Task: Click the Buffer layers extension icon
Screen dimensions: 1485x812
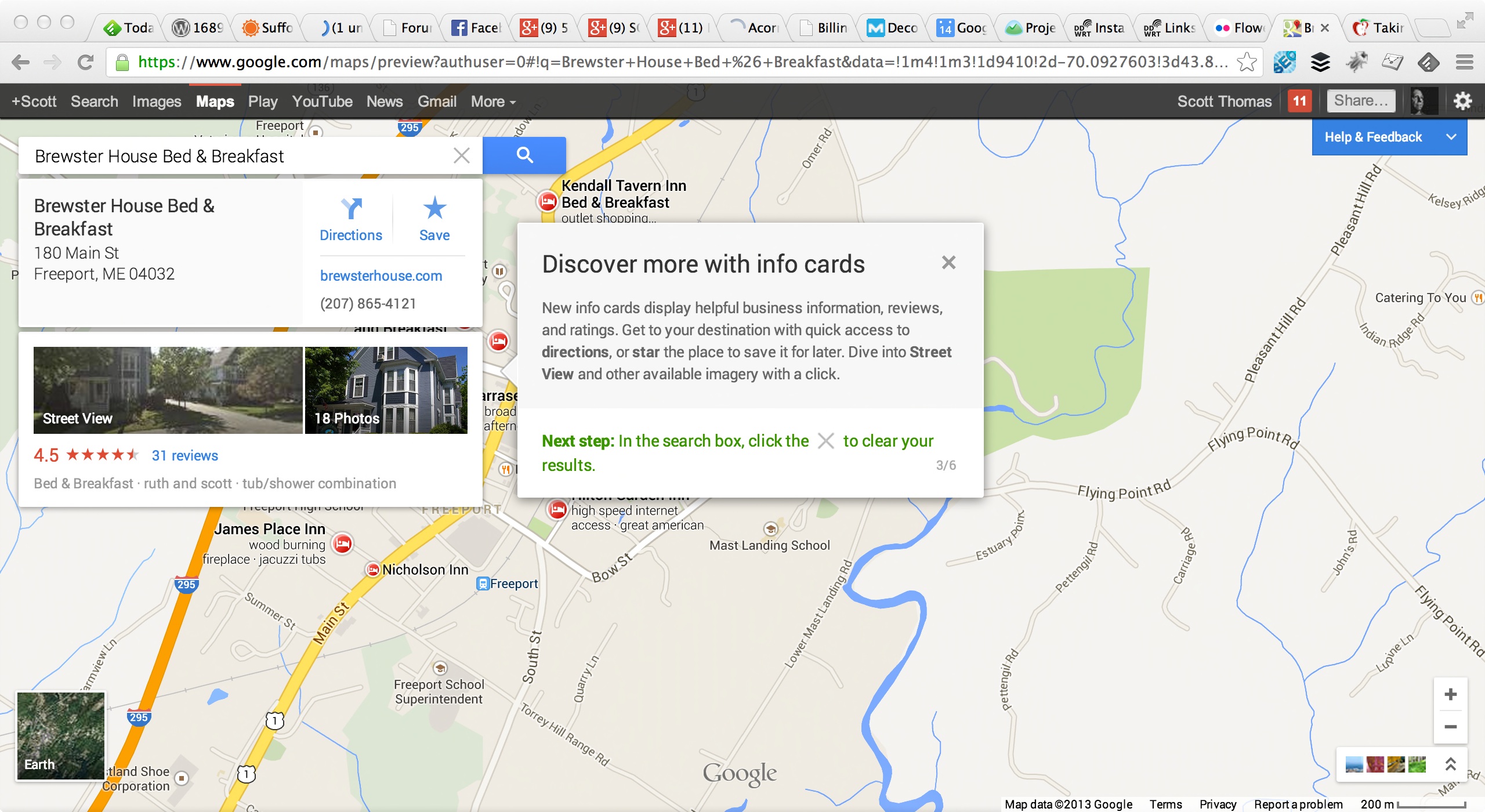Action: point(1320,62)
